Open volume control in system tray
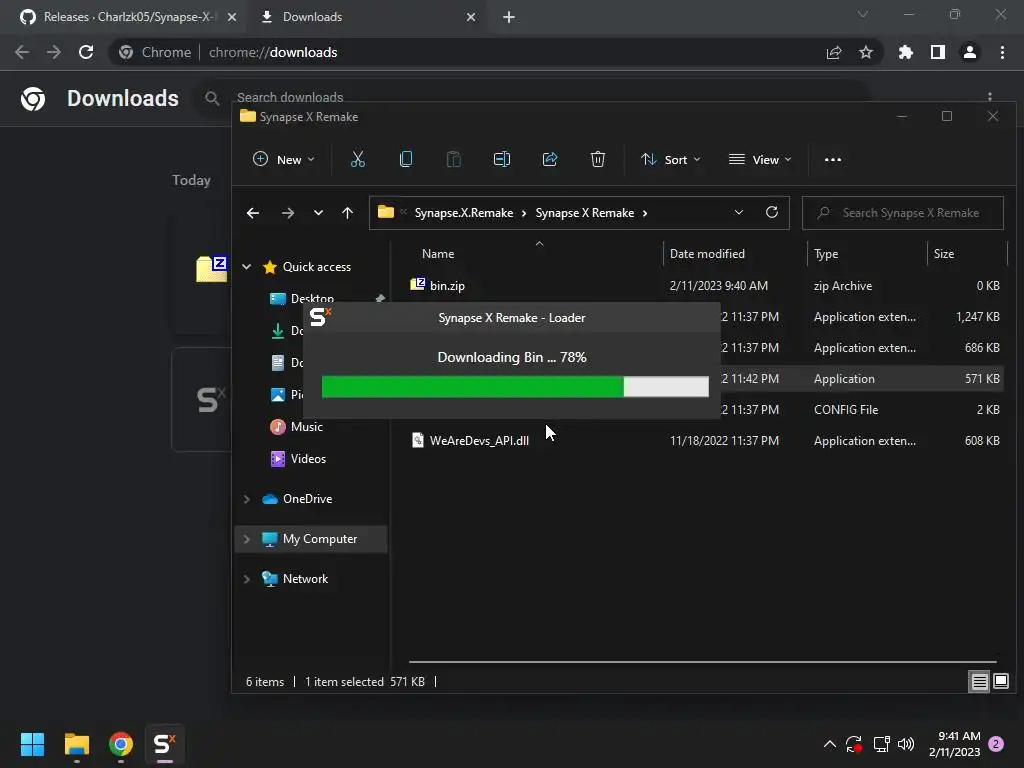 [906, 744]
